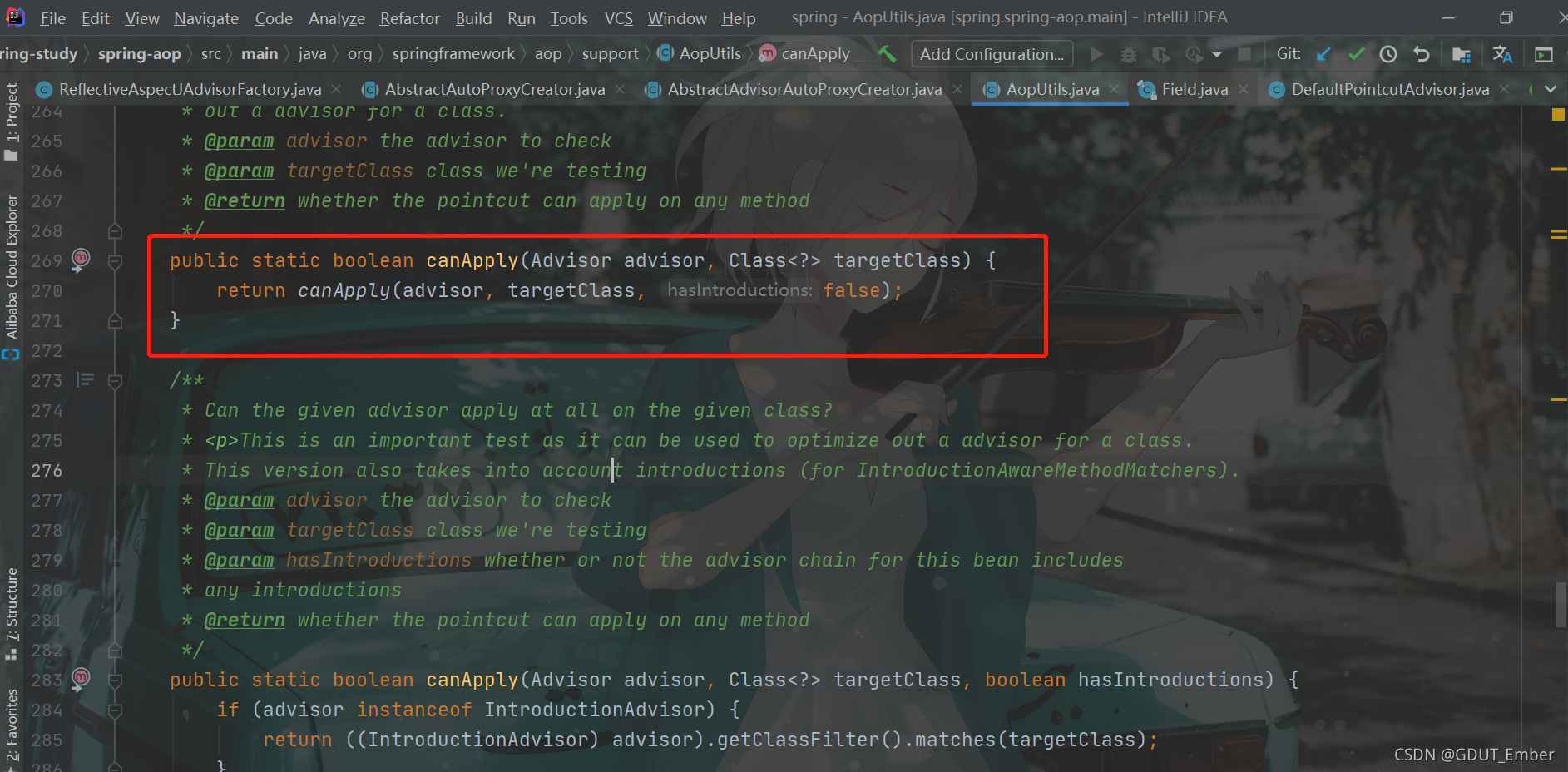Collapse the Javadoc fold at line 273

point(116,381)
